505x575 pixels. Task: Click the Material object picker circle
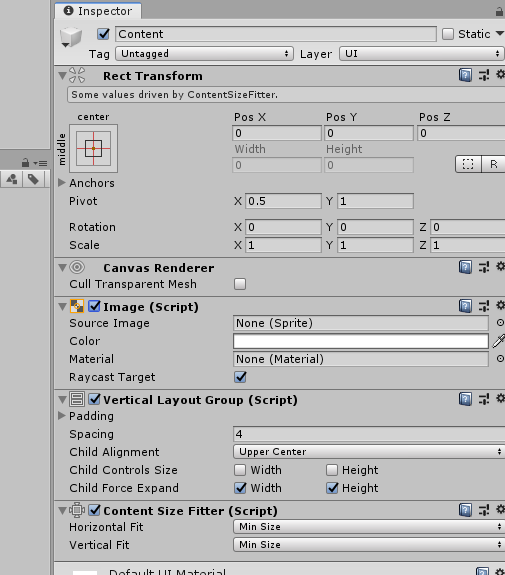click(500, 359)
